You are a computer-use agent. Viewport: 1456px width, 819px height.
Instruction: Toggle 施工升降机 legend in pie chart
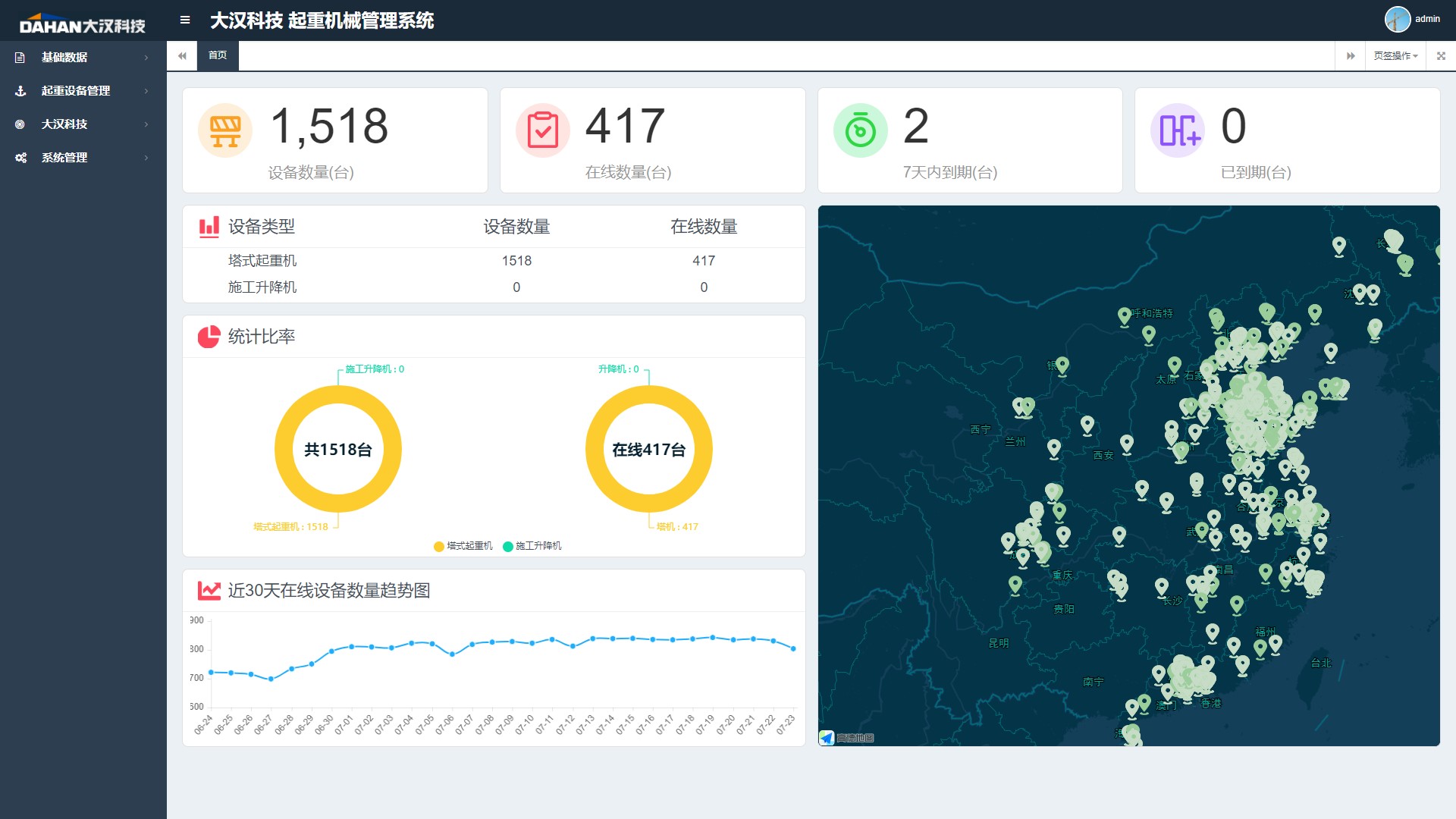532,546
